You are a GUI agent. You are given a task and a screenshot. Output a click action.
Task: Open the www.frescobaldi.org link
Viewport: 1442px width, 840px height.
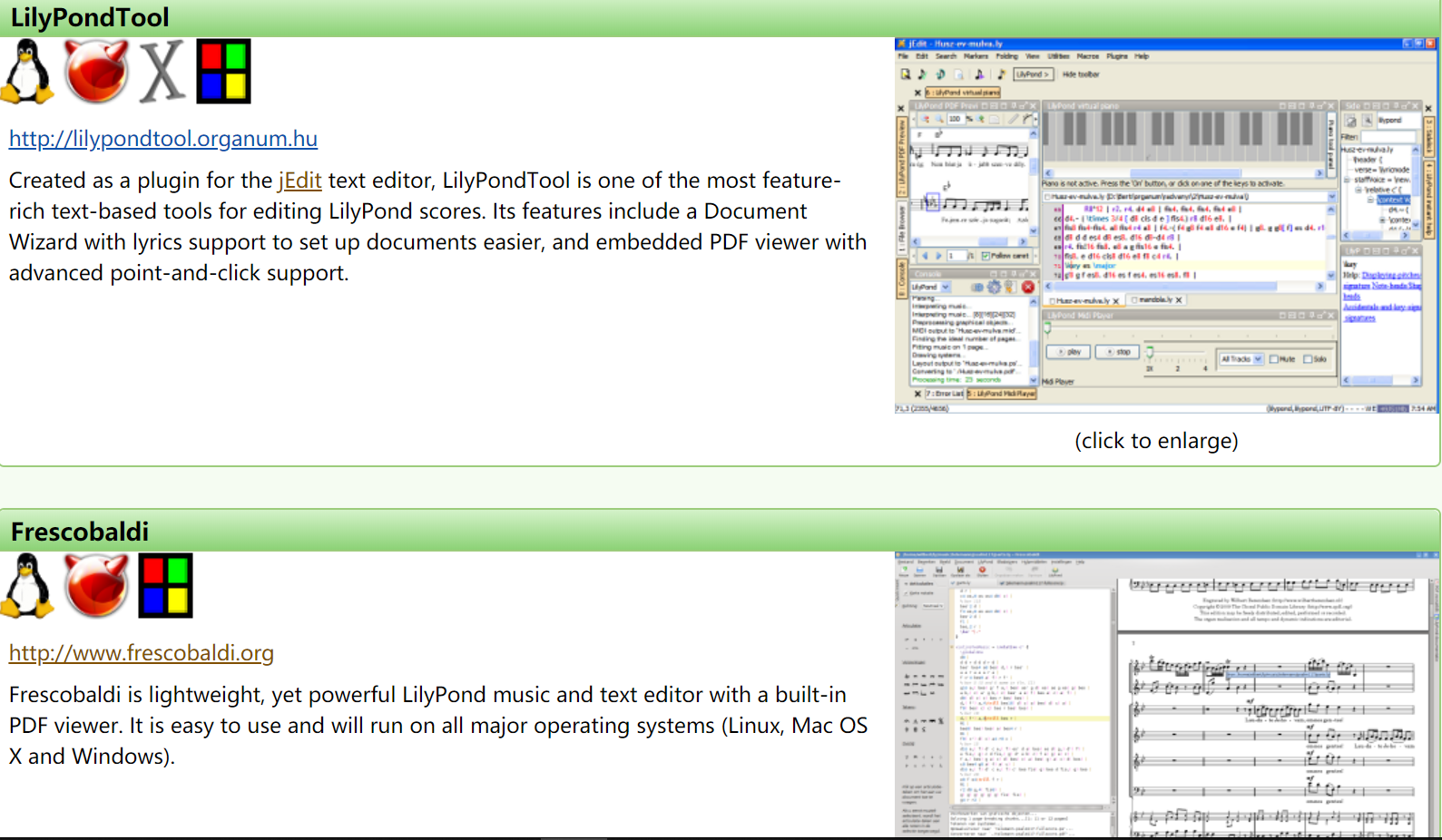tap(142, 653)
